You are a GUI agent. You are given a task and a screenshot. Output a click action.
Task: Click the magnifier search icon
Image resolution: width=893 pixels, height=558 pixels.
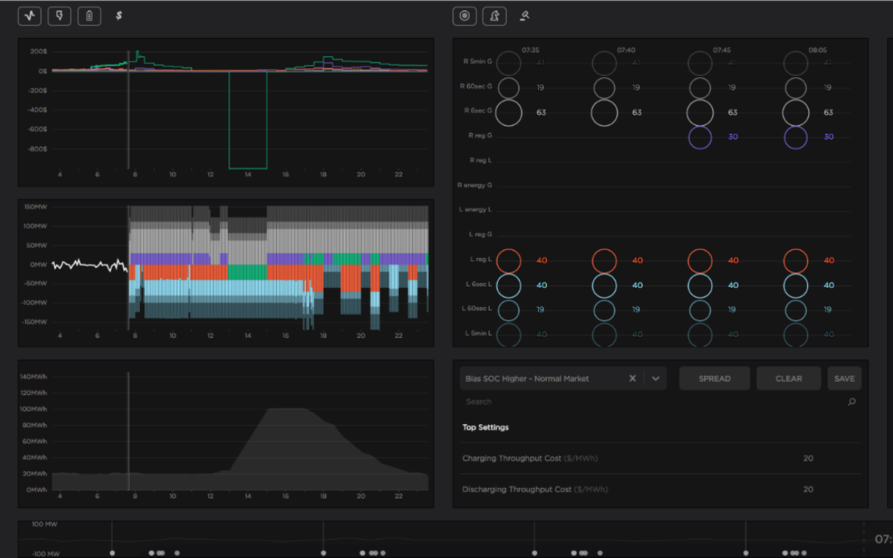pyautogui.click(x=851, y=402)
